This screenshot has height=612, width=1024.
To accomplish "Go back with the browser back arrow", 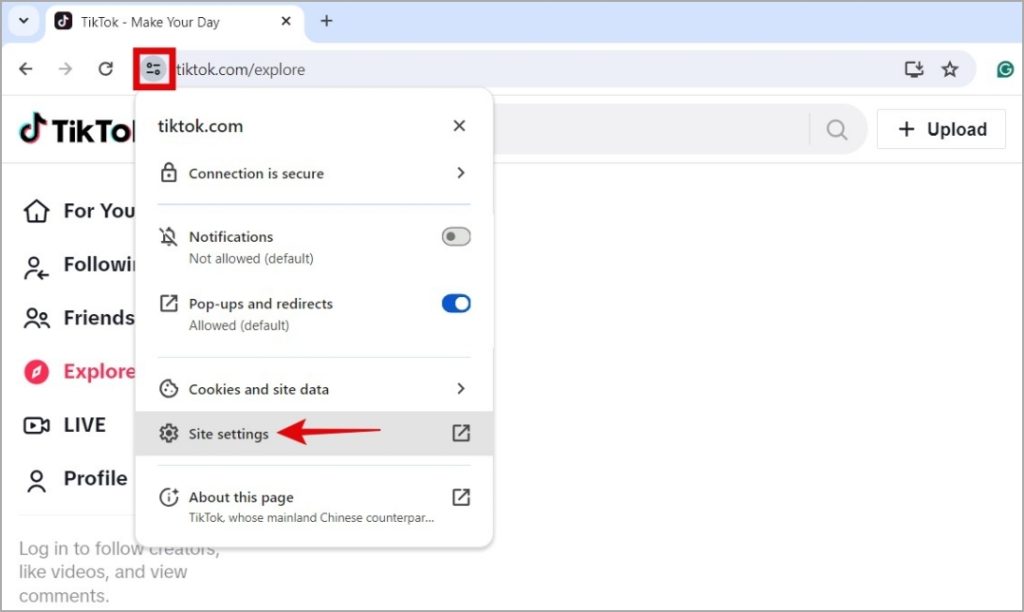I will 26,69.
